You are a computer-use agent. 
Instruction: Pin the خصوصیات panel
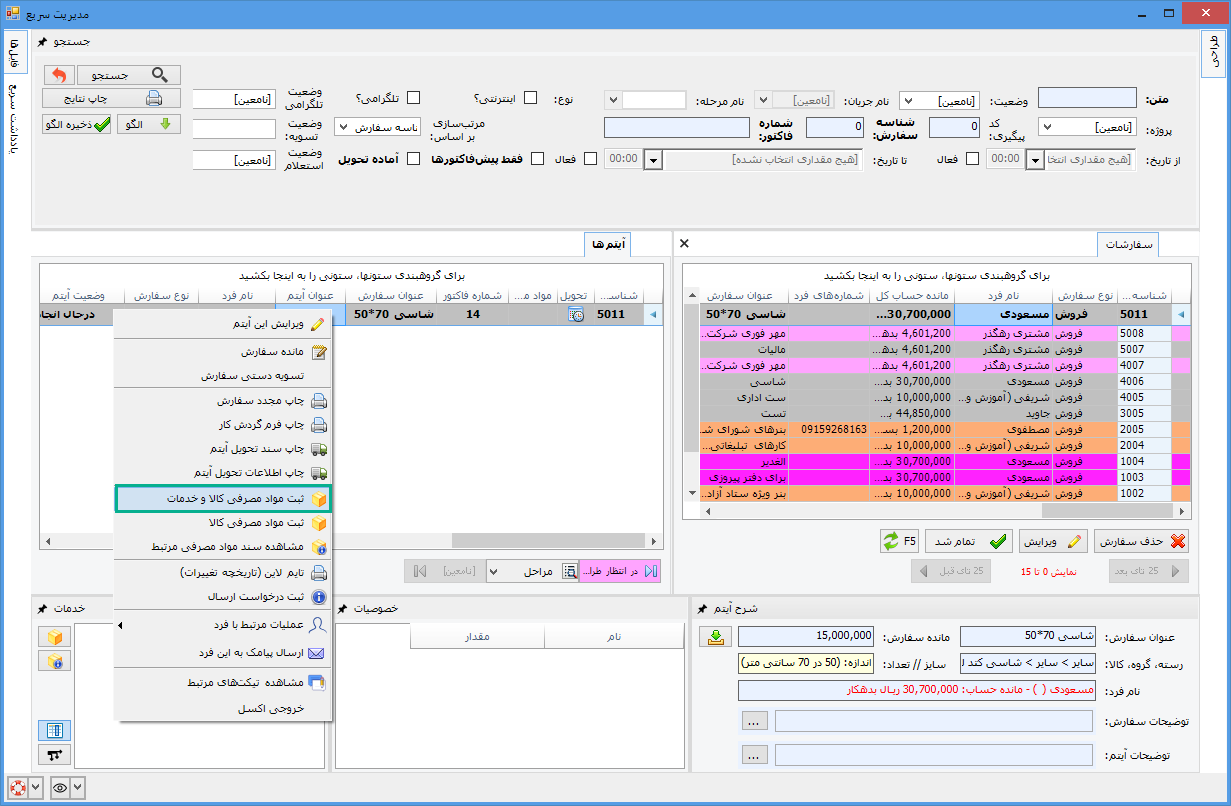pyautogui.click(x=342, y=609)
